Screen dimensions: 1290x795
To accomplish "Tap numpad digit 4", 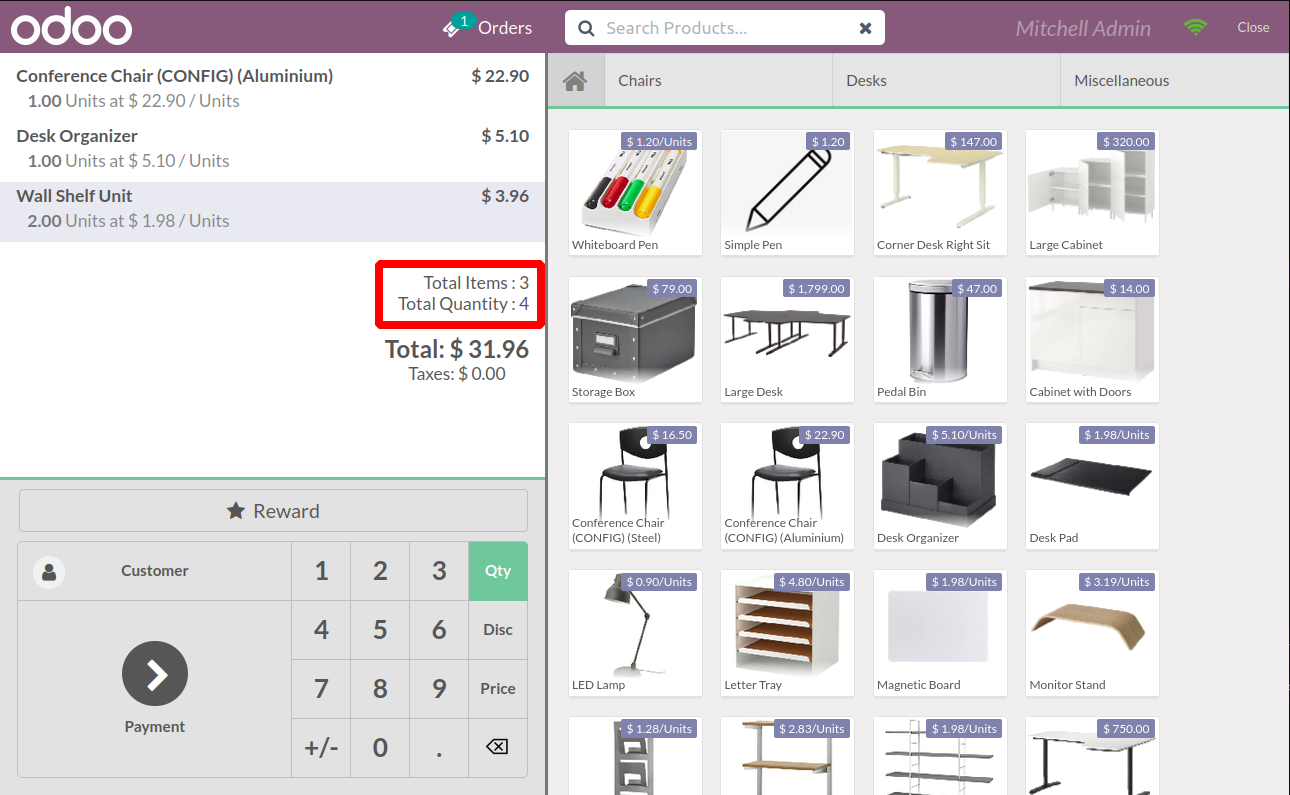I will (321, 630).
